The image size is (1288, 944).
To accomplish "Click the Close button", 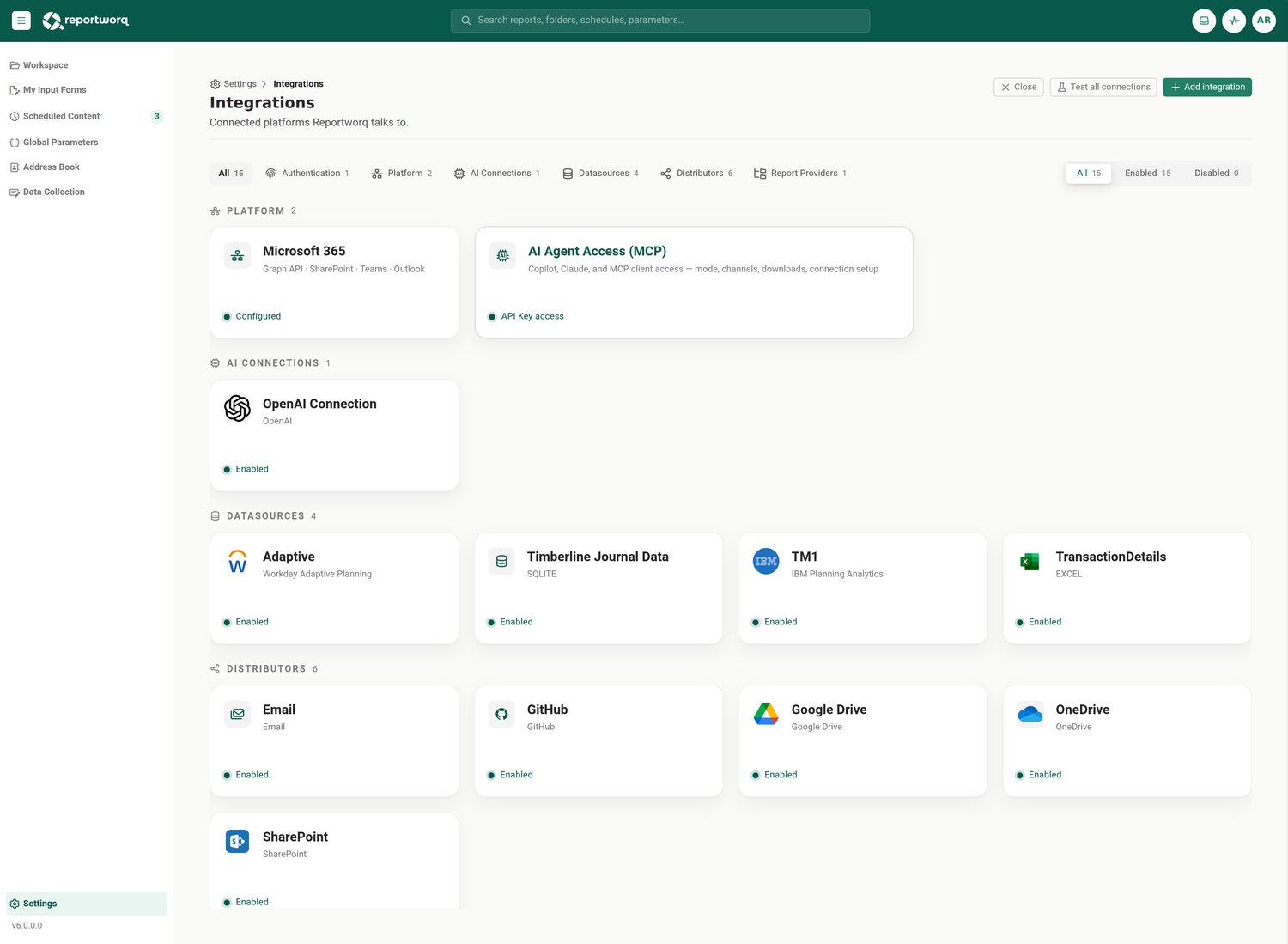I will pos(1018,88).
